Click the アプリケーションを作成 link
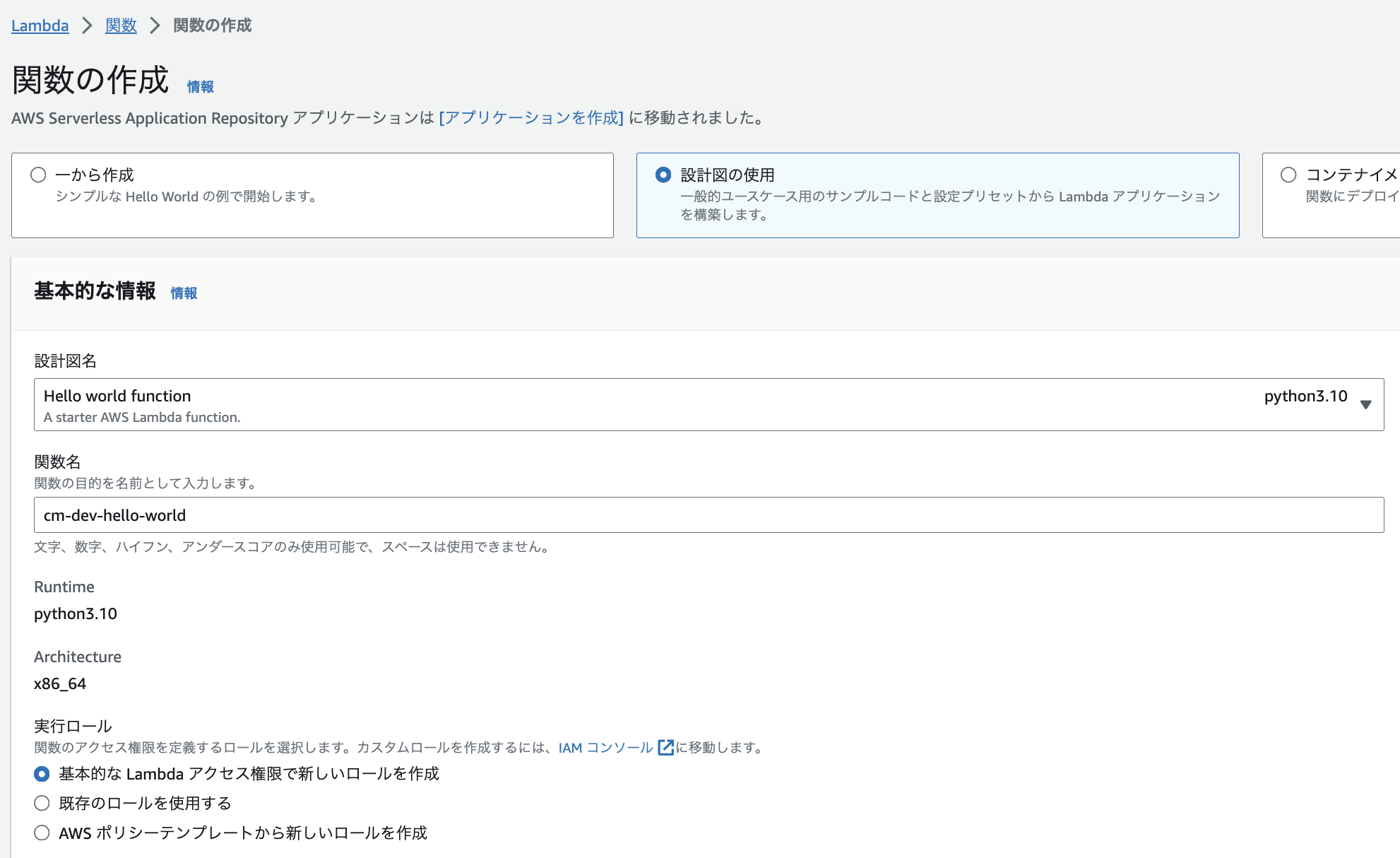The image size is (1400, 858). coord(531,118)
